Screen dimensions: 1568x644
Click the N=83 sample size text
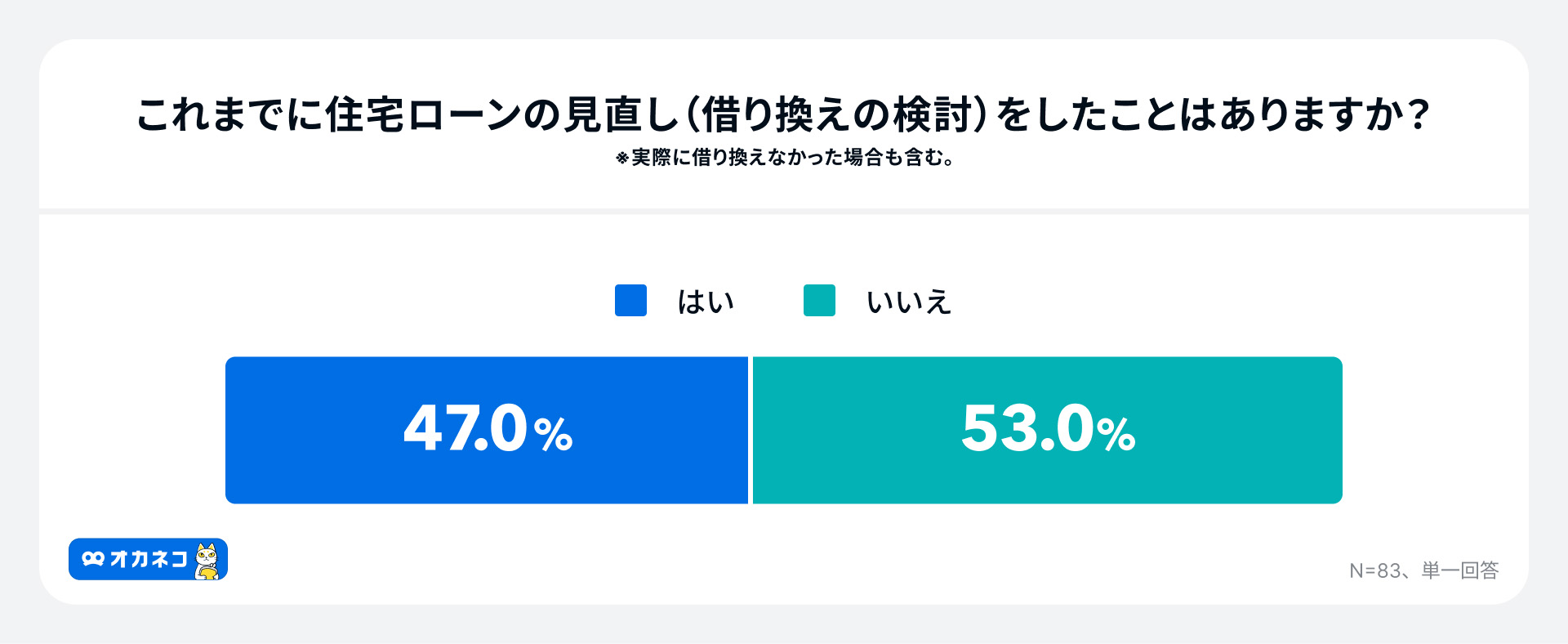1374,570
